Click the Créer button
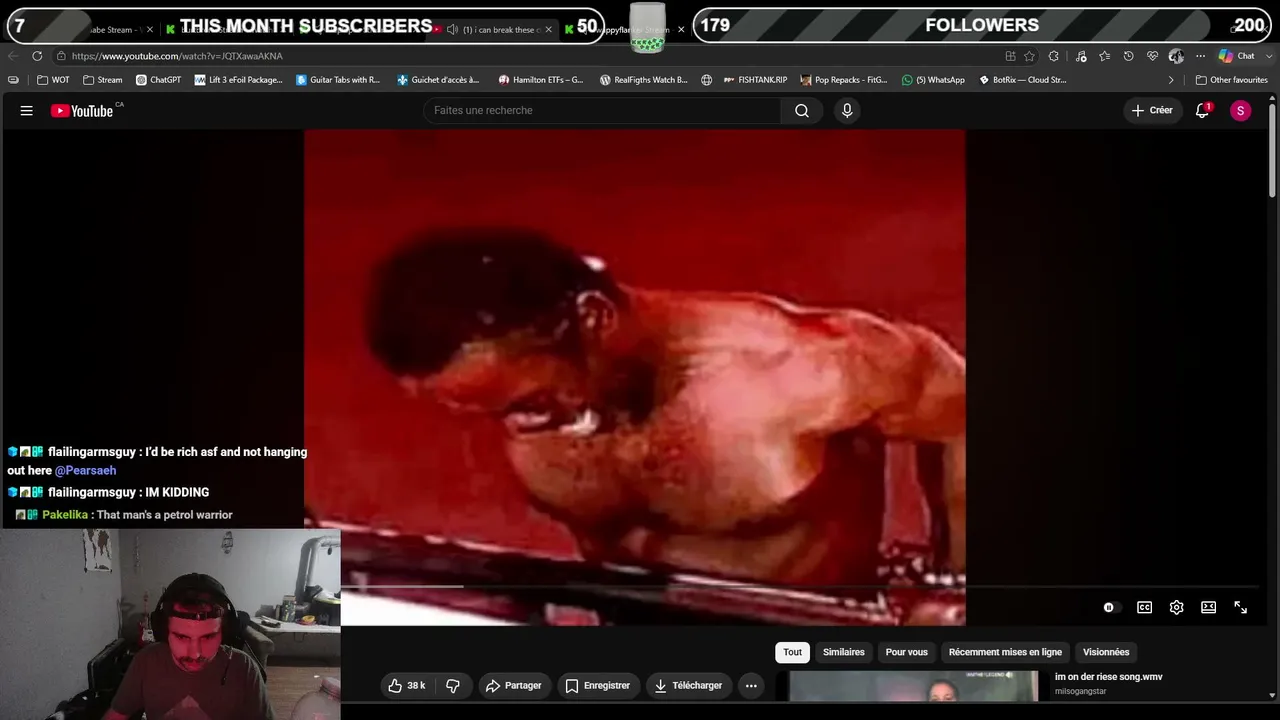Image resolution: width=1280 pixels, height=720 pixels. [x=1151, y=111]
